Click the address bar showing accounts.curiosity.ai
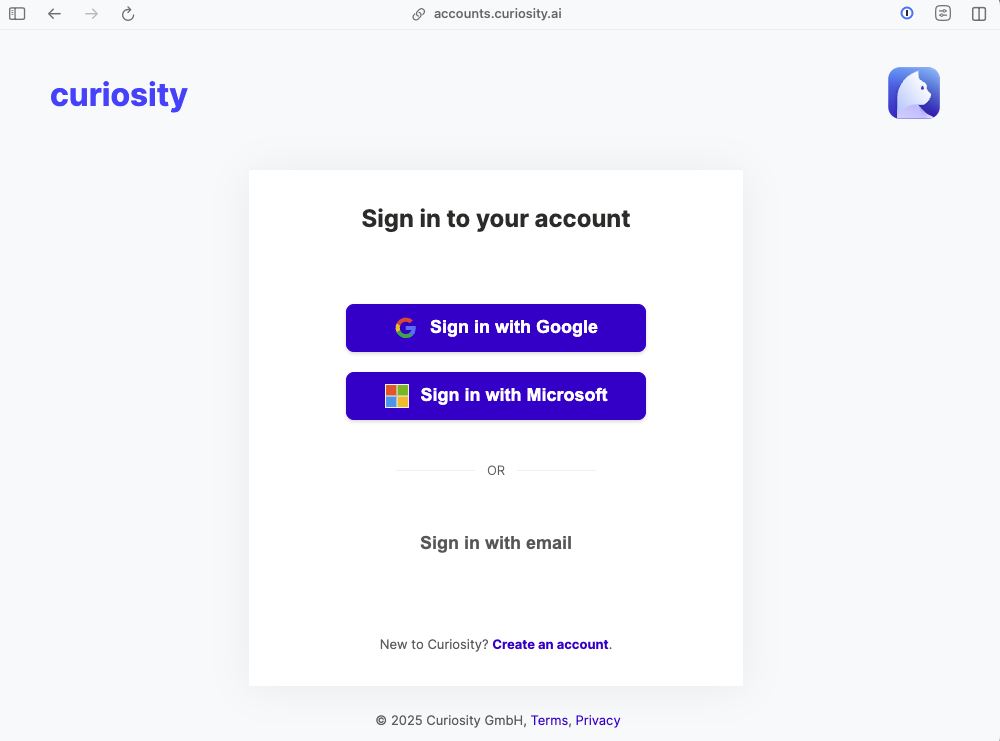The width and height of the screenshot is (1000, 741). point(497,13)
